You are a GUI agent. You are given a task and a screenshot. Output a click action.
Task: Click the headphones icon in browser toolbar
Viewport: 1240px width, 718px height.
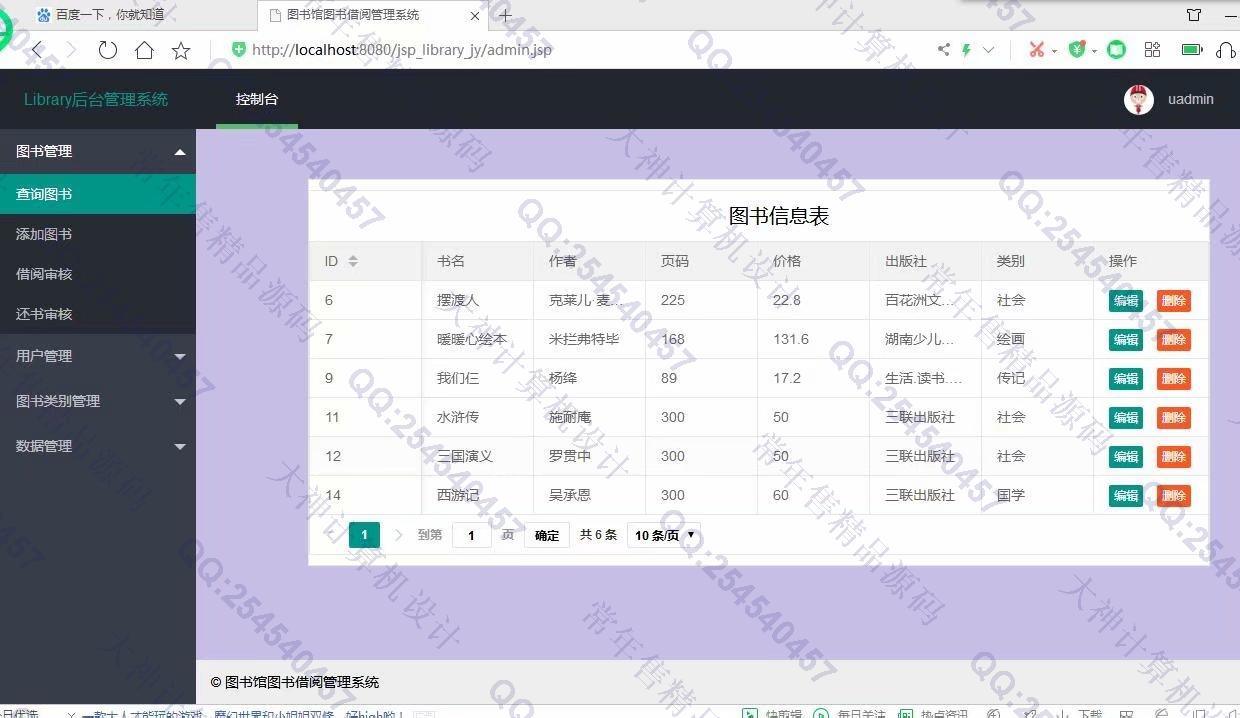click(x=1226, y=49)
